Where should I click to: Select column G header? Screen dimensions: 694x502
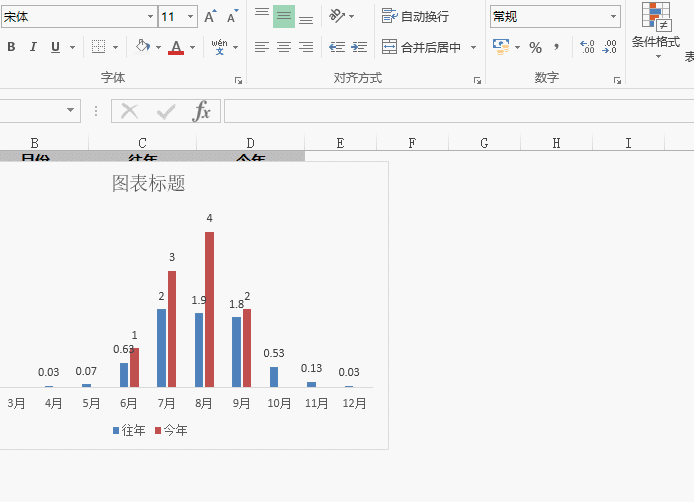pyautogui.click(x=484, y=143)
